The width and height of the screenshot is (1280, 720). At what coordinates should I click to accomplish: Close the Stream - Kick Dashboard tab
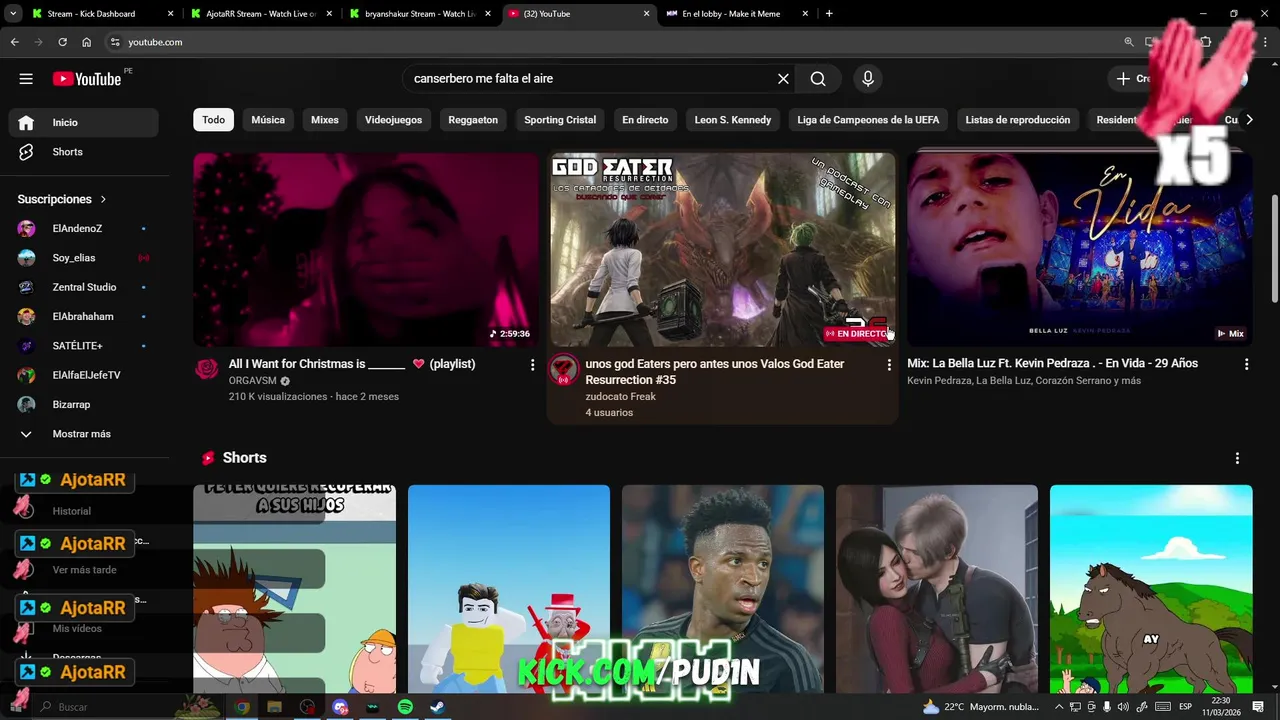[170, 14]
